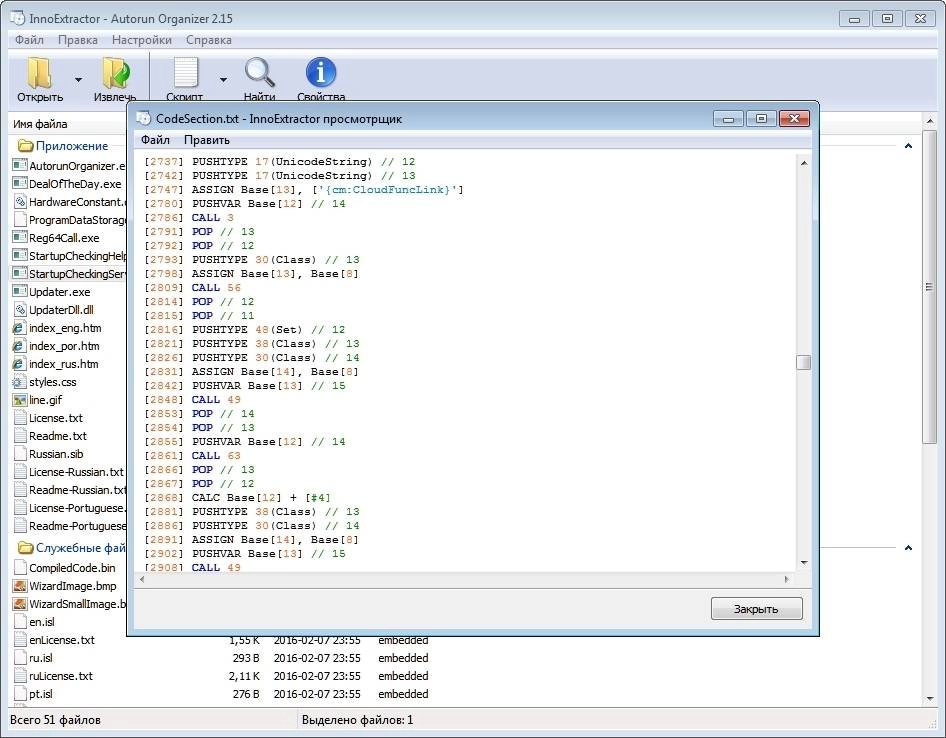Click the Закрыть button in viewer
This screenshot has width=946, height=738.
[x=757, y=608]
